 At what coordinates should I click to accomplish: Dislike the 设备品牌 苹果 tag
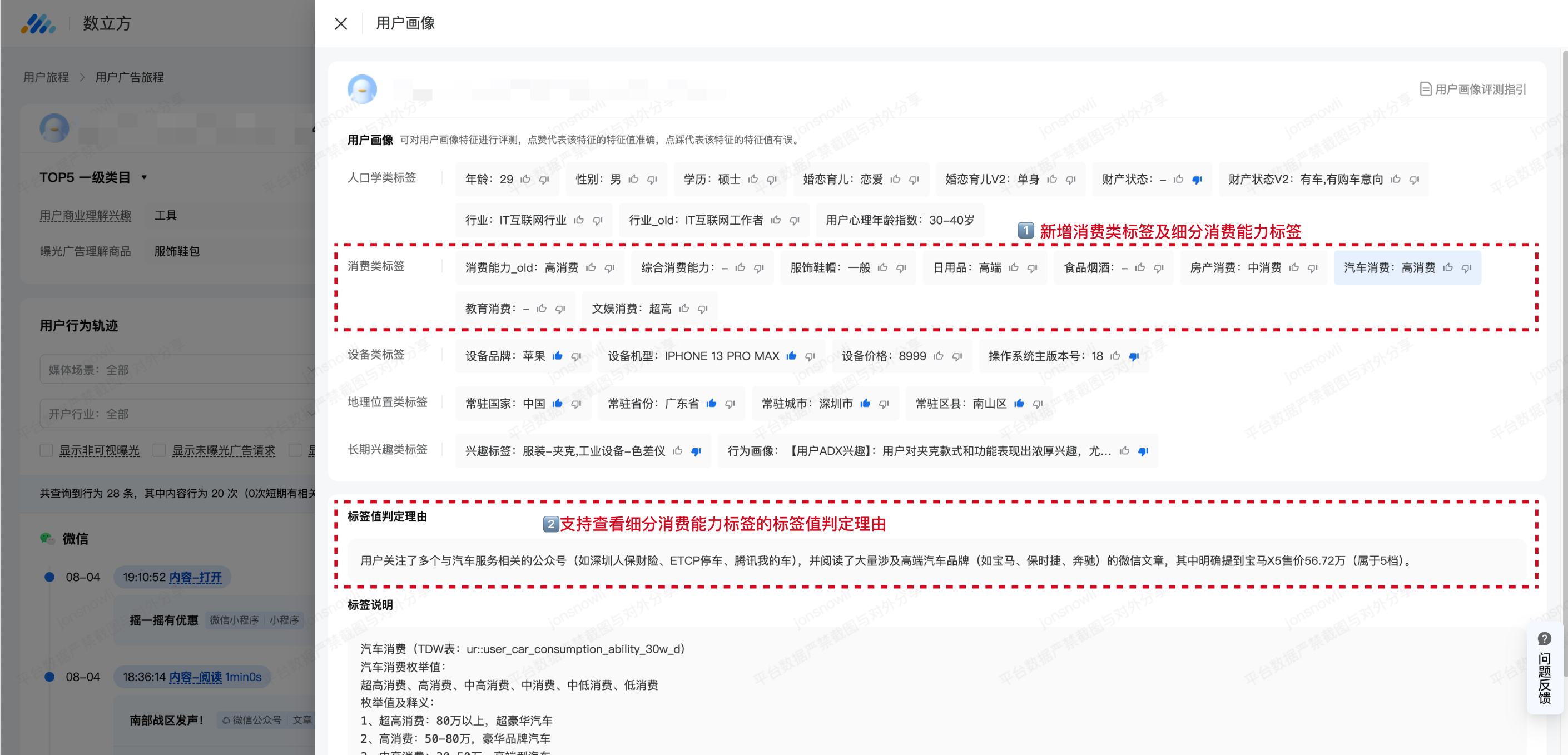point(576,356)
